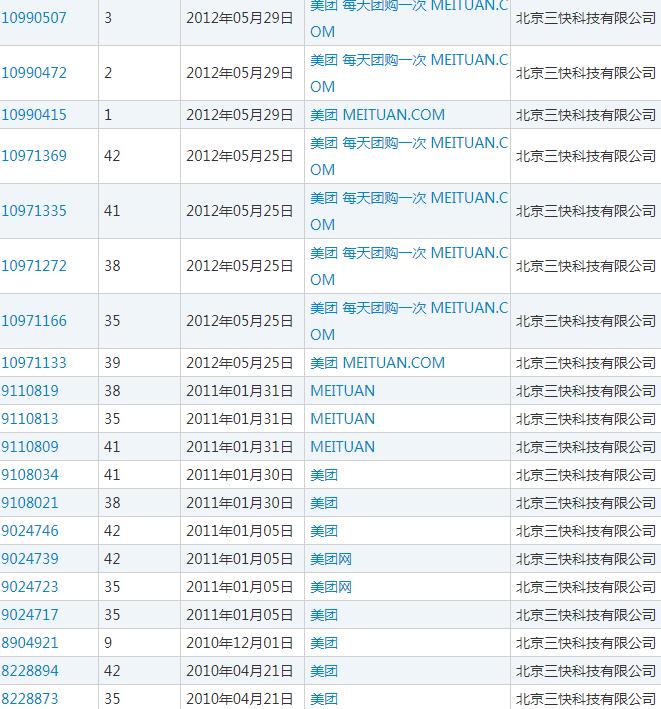Open registration number 9108034 link
The image size is (661, 709).
30,475
